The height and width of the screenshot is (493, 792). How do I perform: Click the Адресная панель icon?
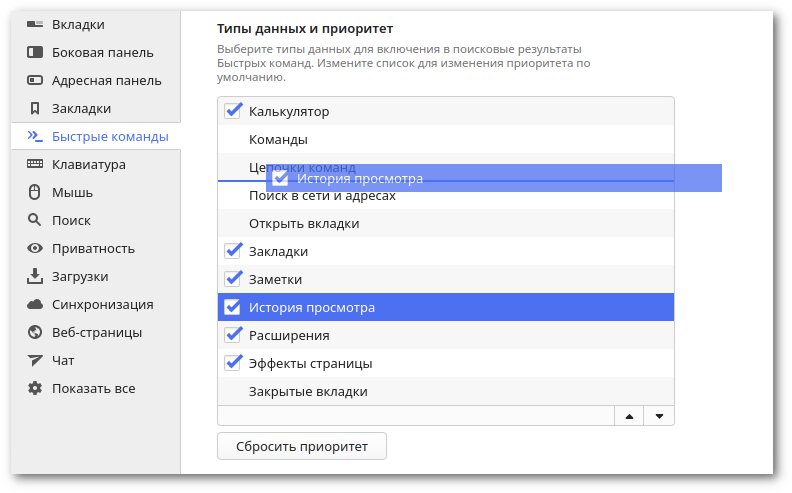click(35, 80)
